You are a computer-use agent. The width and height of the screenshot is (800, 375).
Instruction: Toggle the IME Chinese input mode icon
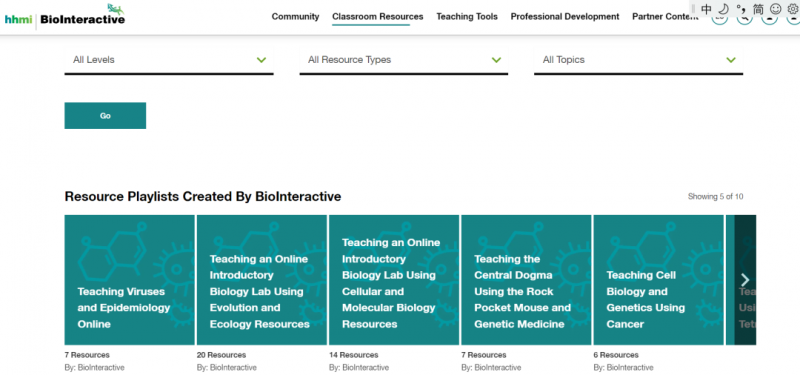click(706, 9)
